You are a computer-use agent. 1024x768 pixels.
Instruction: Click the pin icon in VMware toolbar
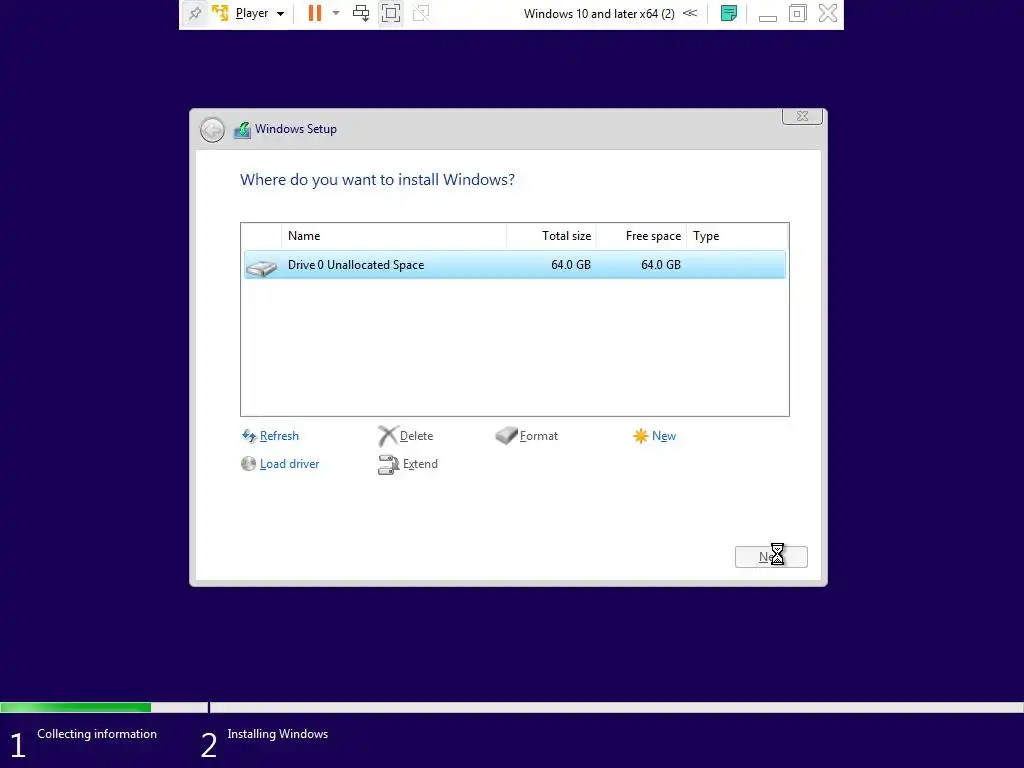tap(195, 13)
